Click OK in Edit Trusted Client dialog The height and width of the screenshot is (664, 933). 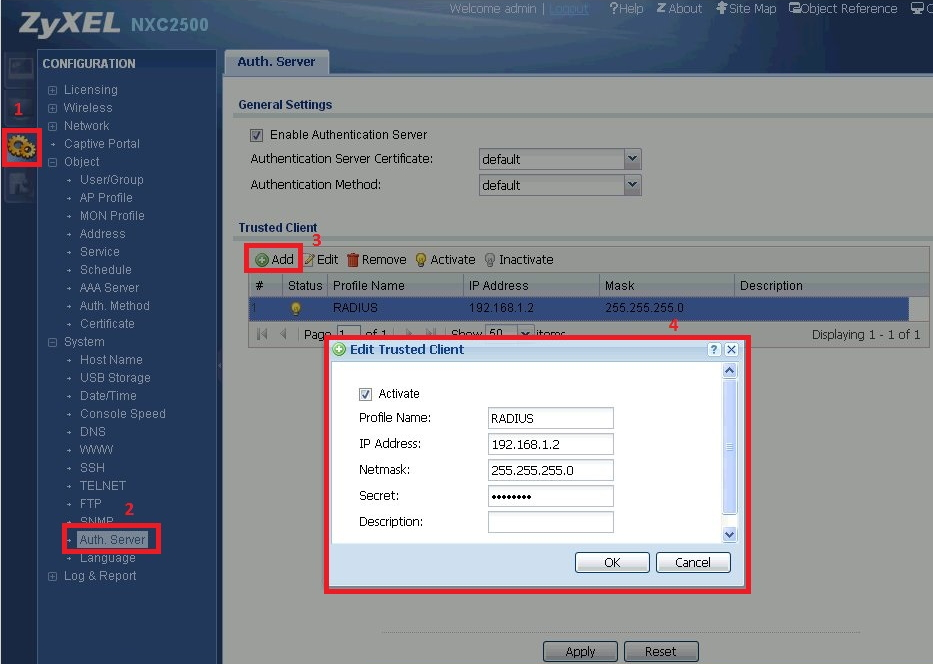(x=612, y=563)
